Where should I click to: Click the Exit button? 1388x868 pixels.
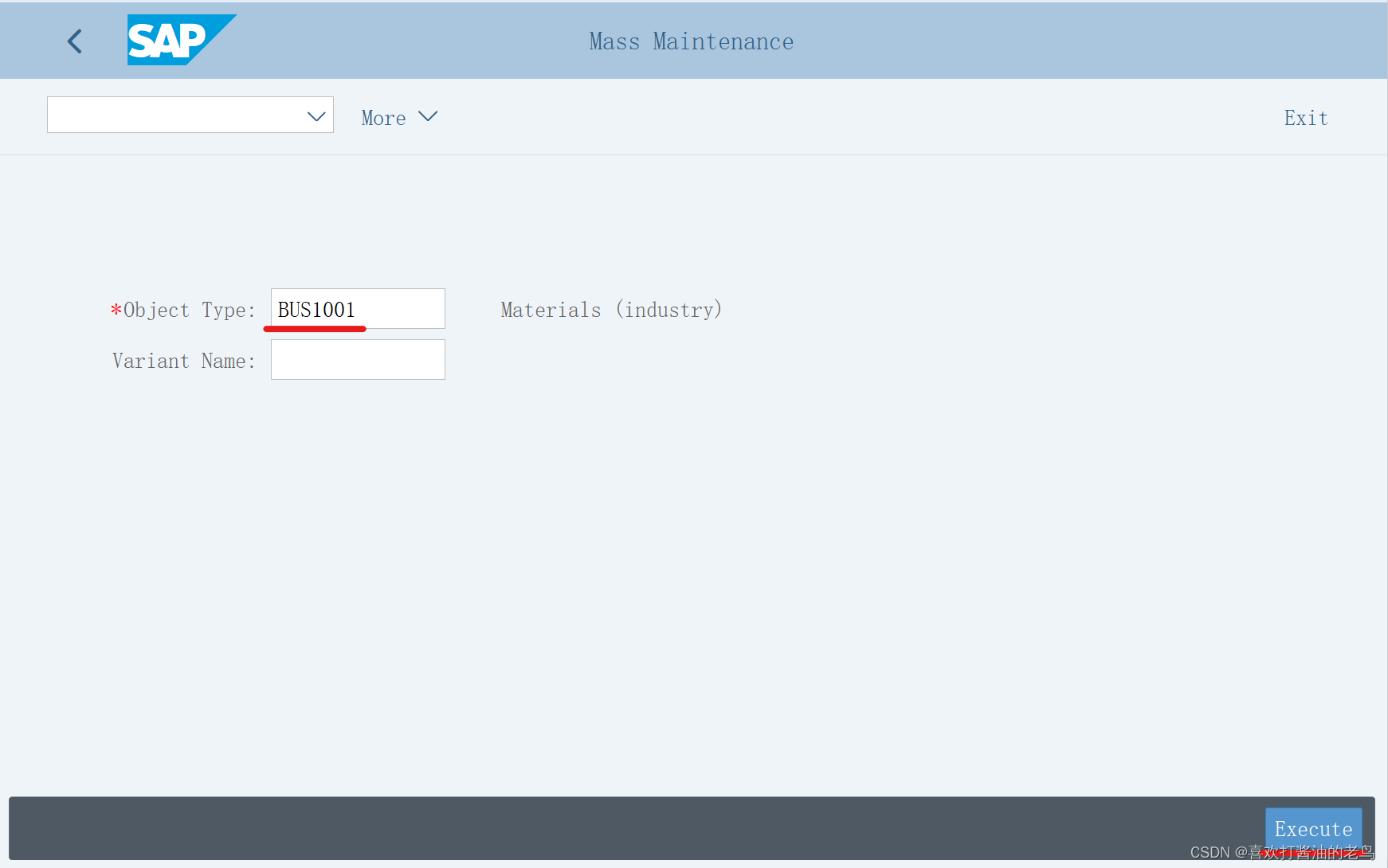click(1305, 117)
